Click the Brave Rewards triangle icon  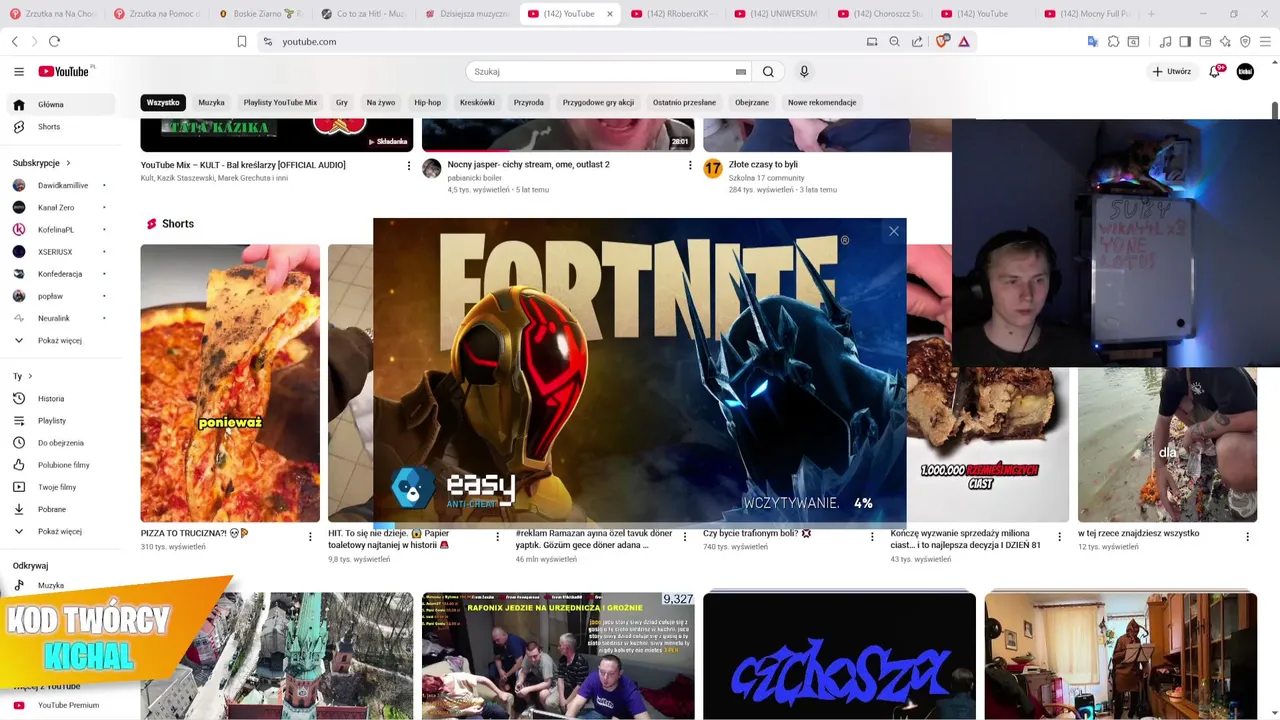point(964,41)
